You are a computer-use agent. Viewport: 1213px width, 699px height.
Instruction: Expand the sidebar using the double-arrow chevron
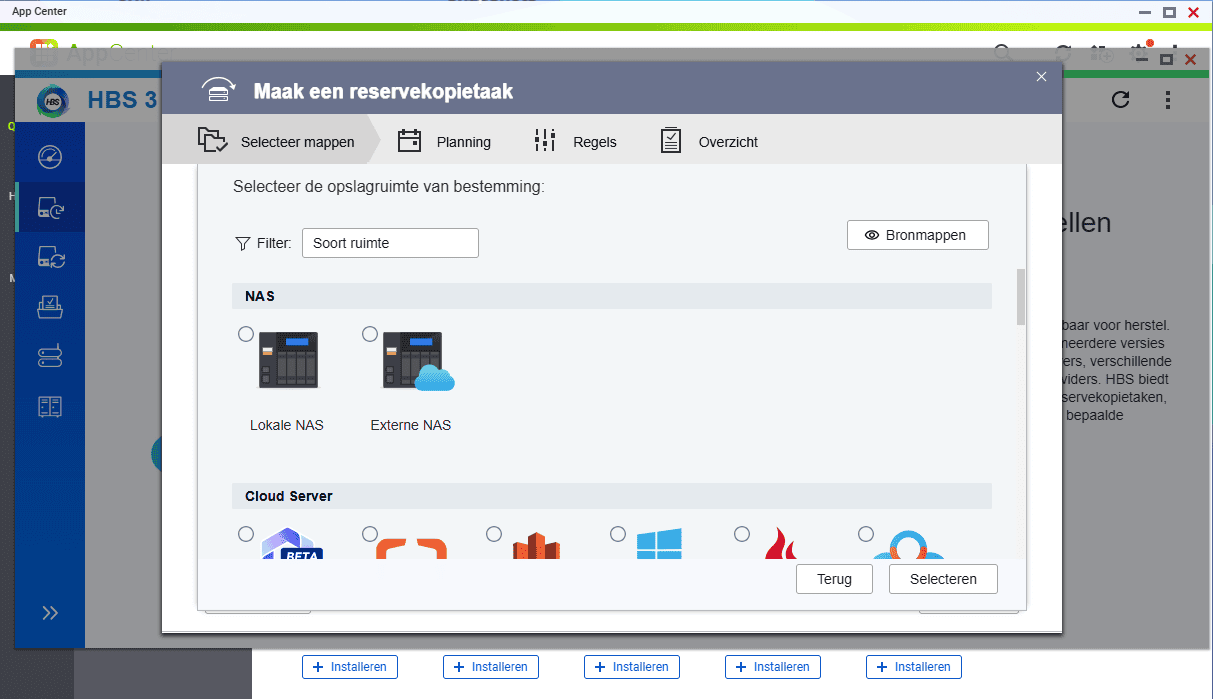tap(52, 612)
